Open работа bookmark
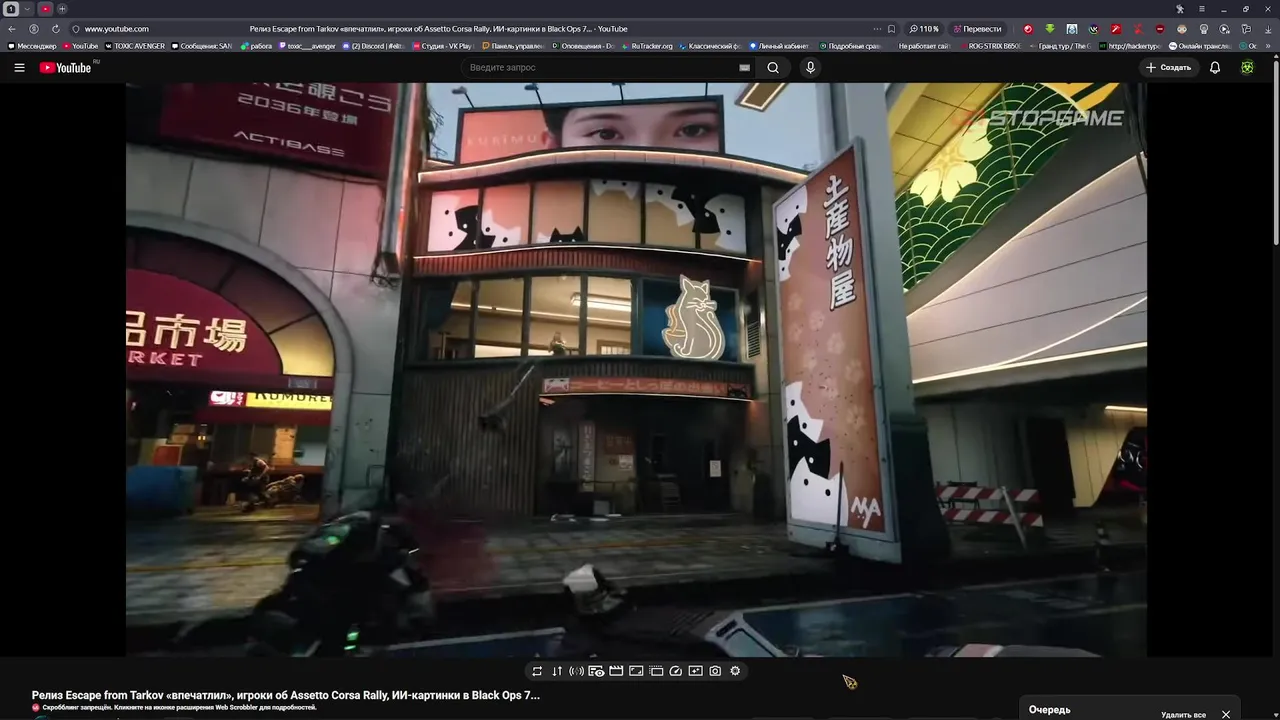This screenshot has height=720, width=1280. tap(256, 46)
